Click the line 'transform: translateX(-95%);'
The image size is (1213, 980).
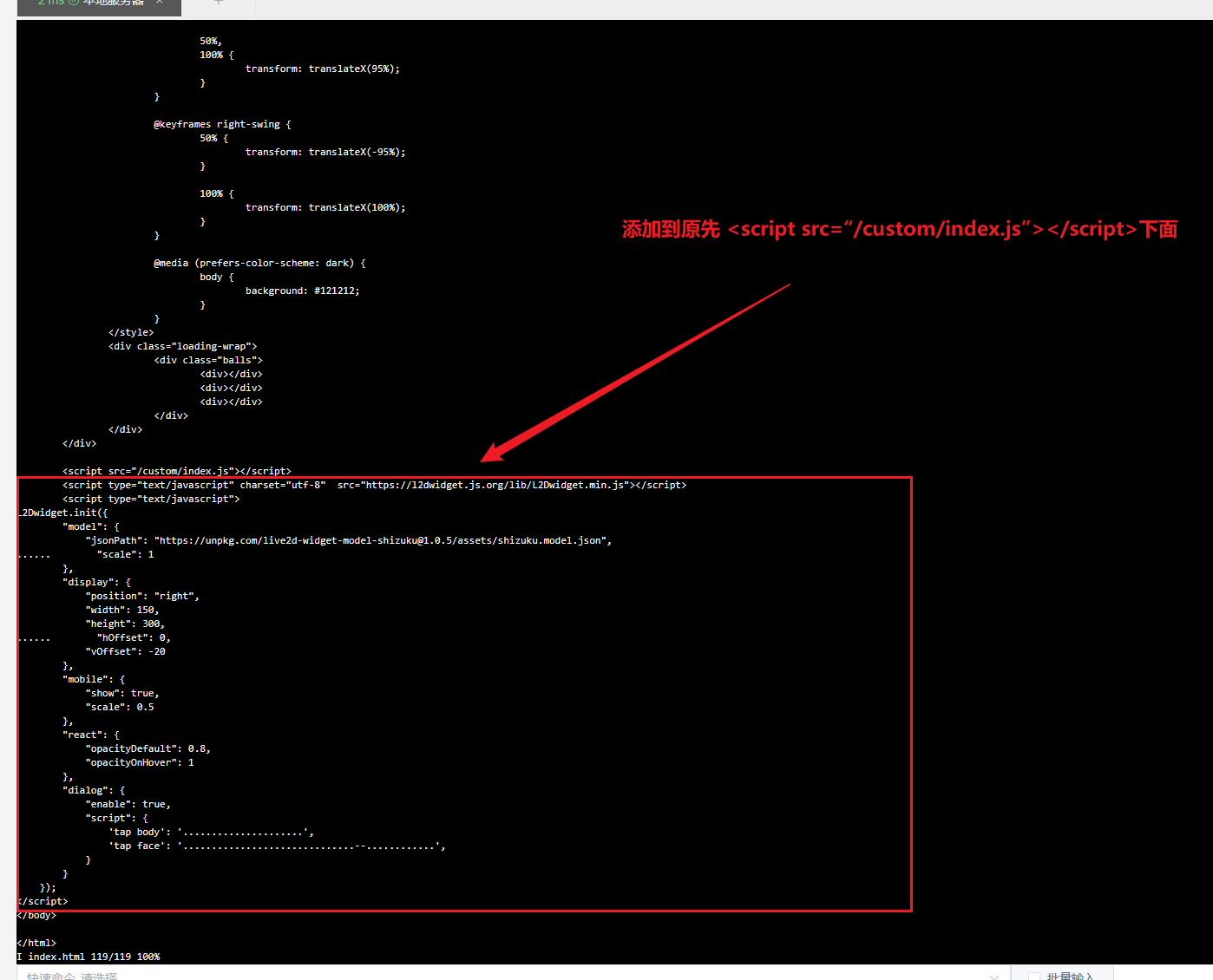[x=325, y=152]
